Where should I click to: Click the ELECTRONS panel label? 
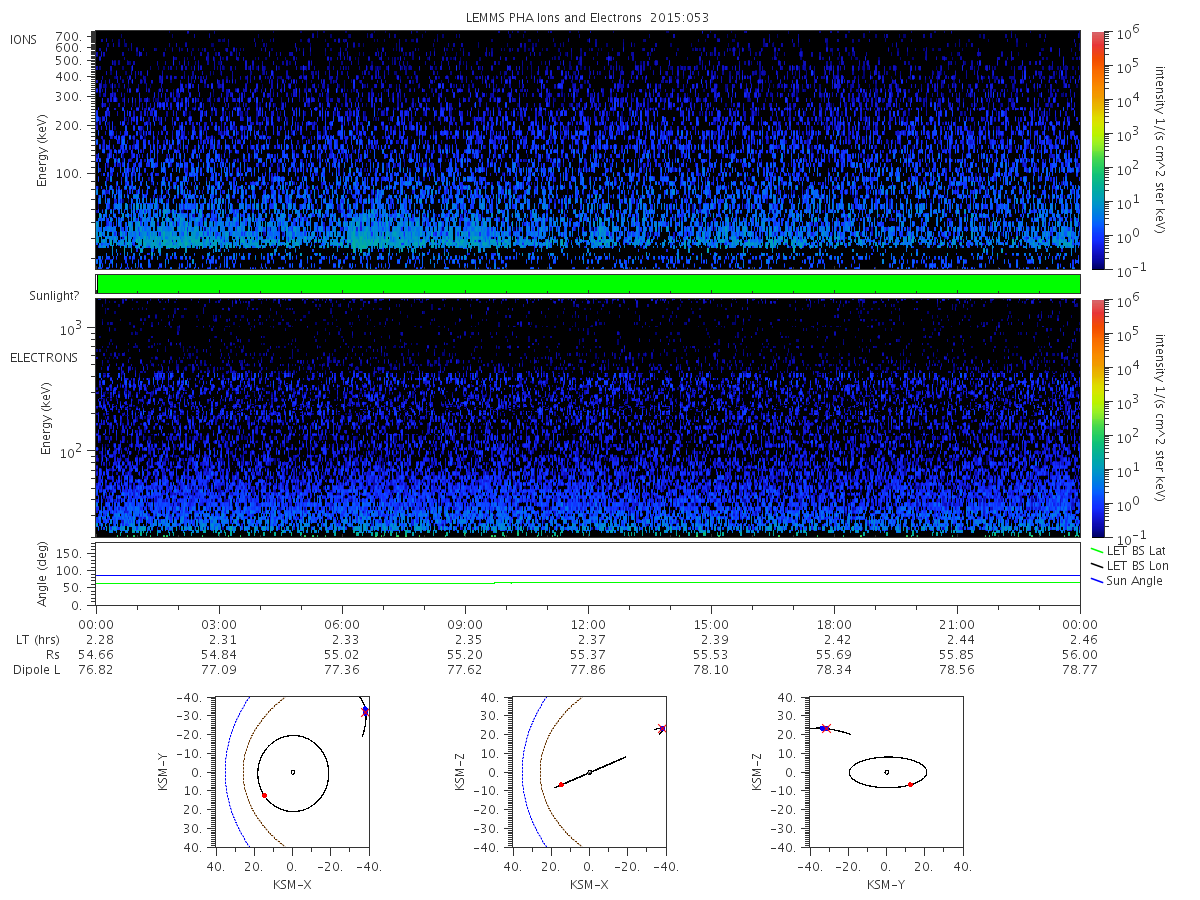pos(43,357)
